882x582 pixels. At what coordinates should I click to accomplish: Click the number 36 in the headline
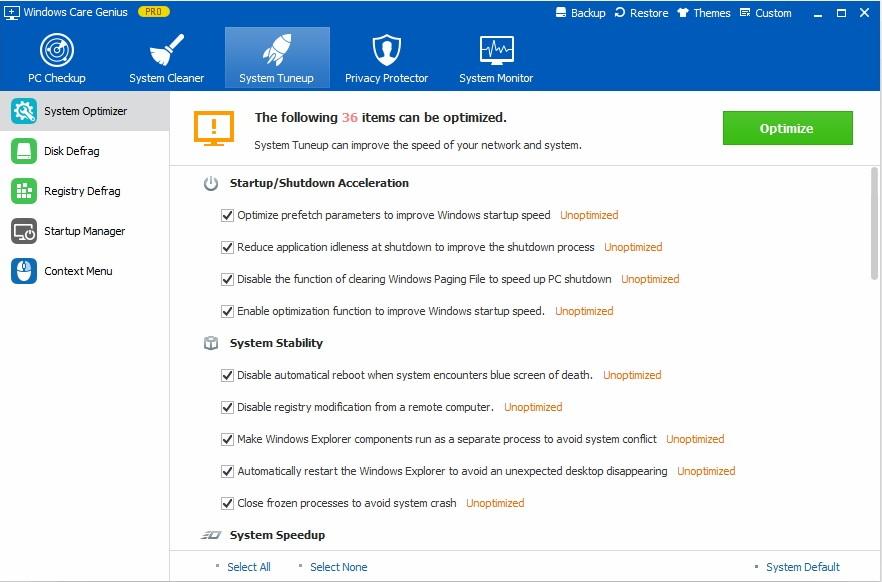coord(349,118)
